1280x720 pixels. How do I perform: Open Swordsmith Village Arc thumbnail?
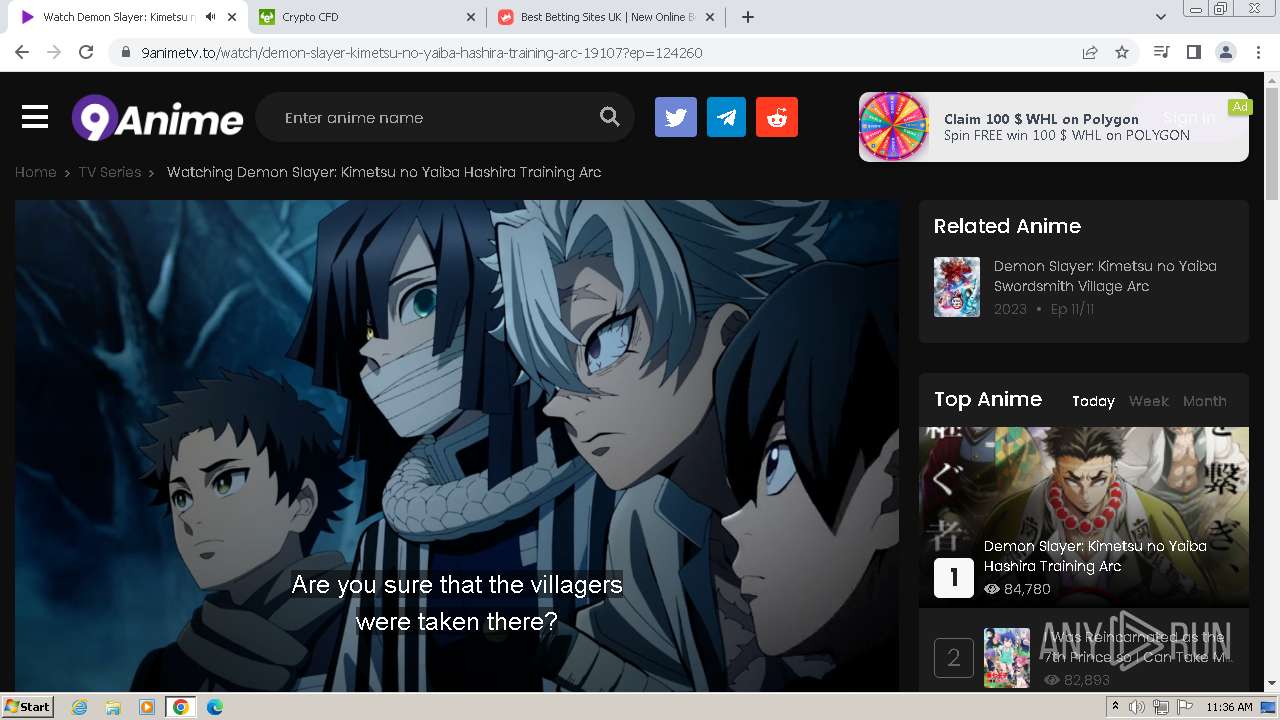click(957, 287)
